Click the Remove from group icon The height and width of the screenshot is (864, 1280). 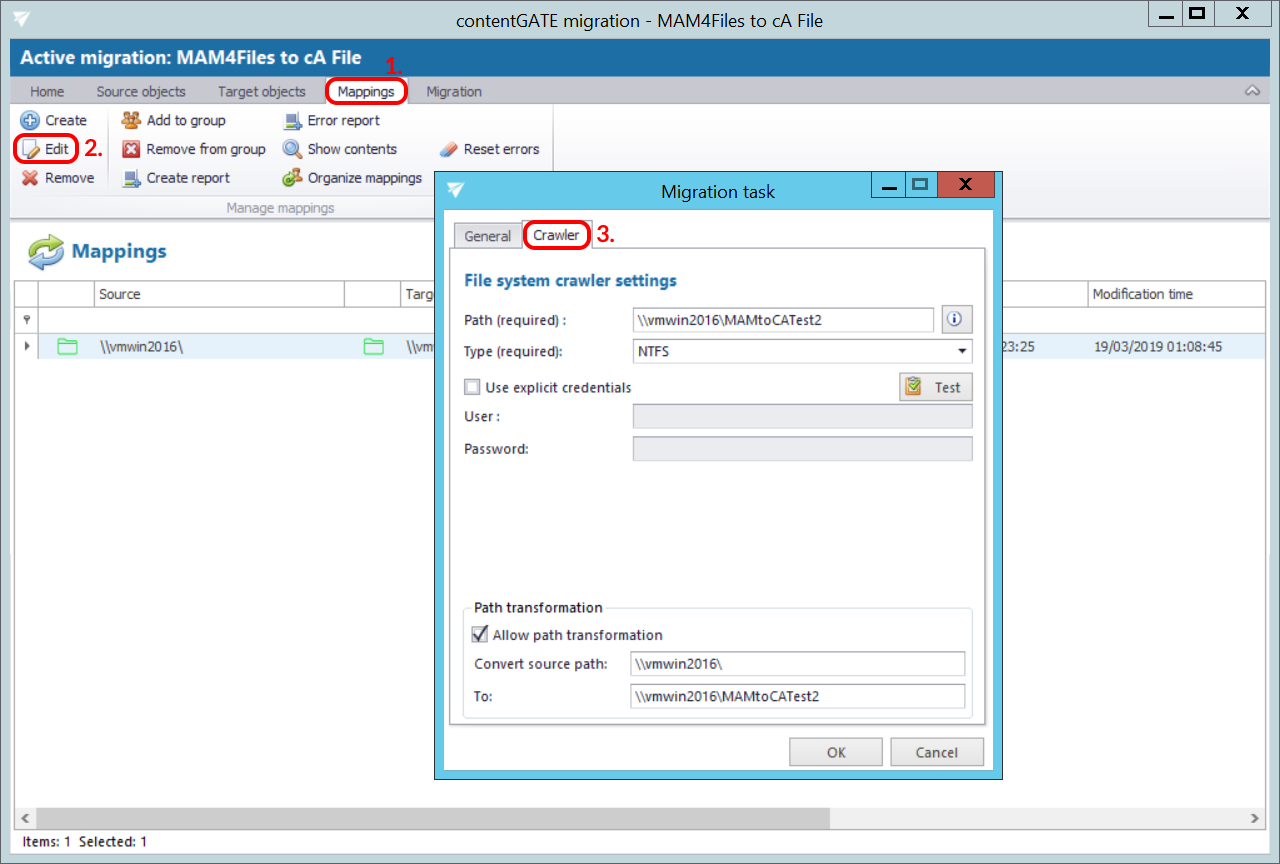[131, 149]
